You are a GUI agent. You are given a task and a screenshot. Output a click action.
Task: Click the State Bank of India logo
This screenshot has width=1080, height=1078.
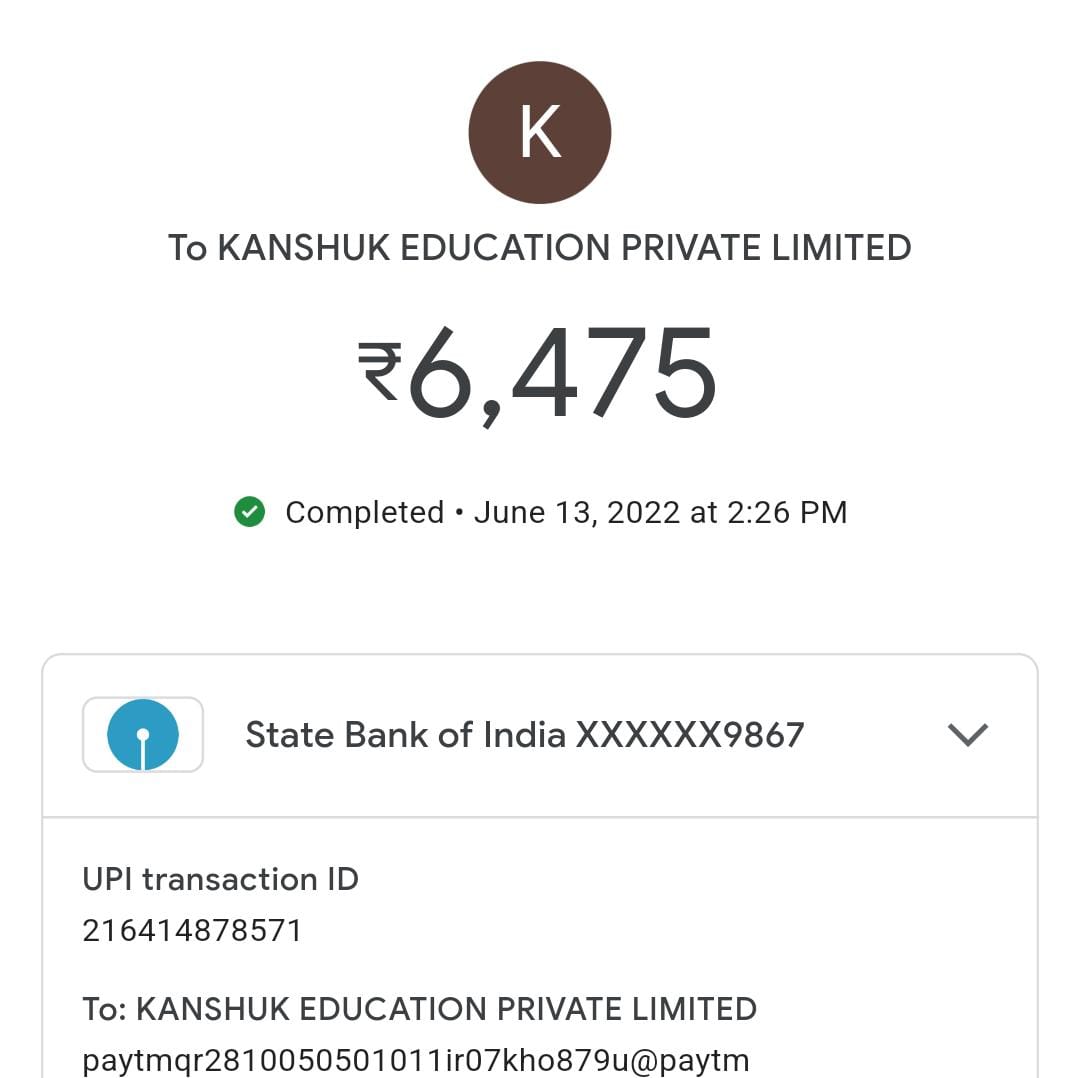pos(143,735)
